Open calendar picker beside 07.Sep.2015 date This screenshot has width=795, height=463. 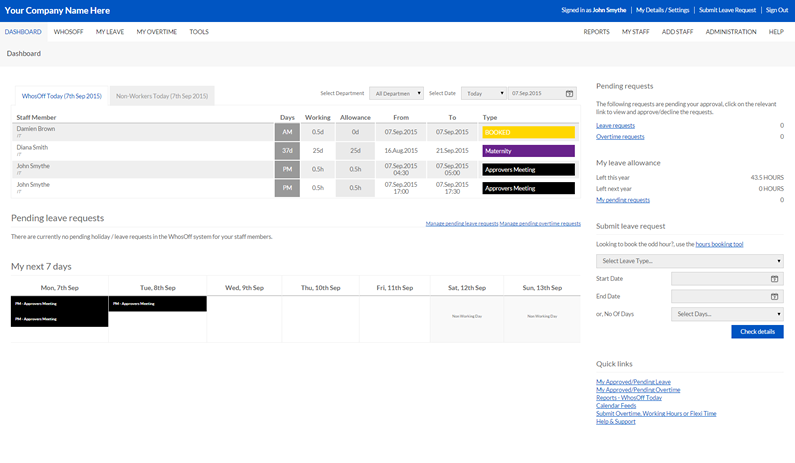569,93
